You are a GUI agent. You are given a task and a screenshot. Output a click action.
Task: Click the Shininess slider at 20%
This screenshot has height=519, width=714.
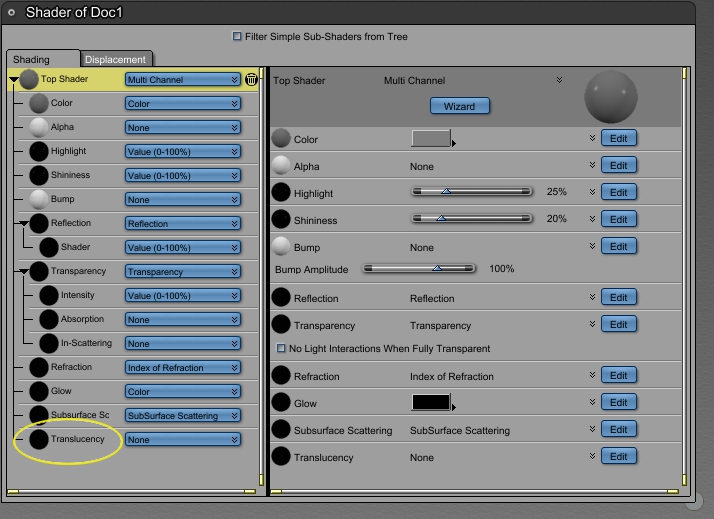point(471,219)
